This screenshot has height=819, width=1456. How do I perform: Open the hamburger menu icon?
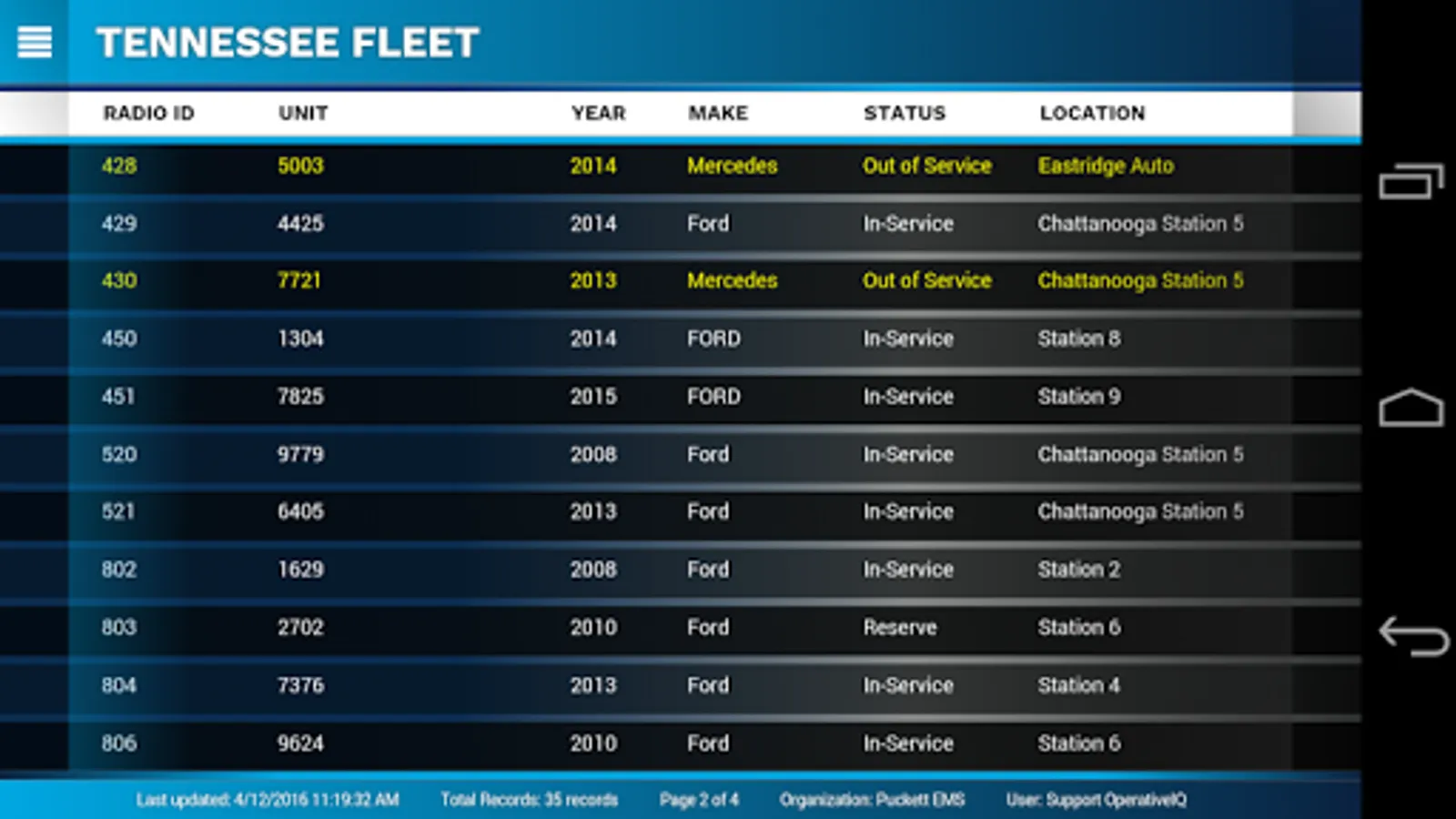click(35, 42)
